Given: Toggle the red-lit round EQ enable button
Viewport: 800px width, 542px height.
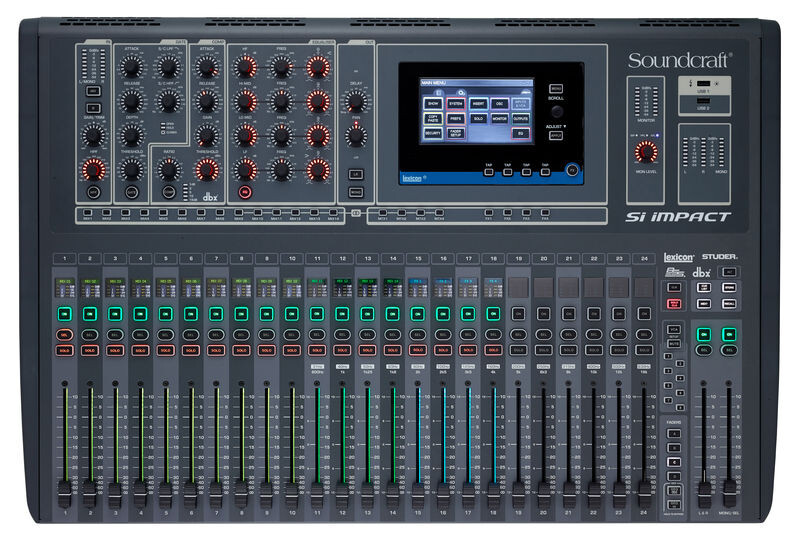Looking at the screenshot, I should [x=245, y=192].
